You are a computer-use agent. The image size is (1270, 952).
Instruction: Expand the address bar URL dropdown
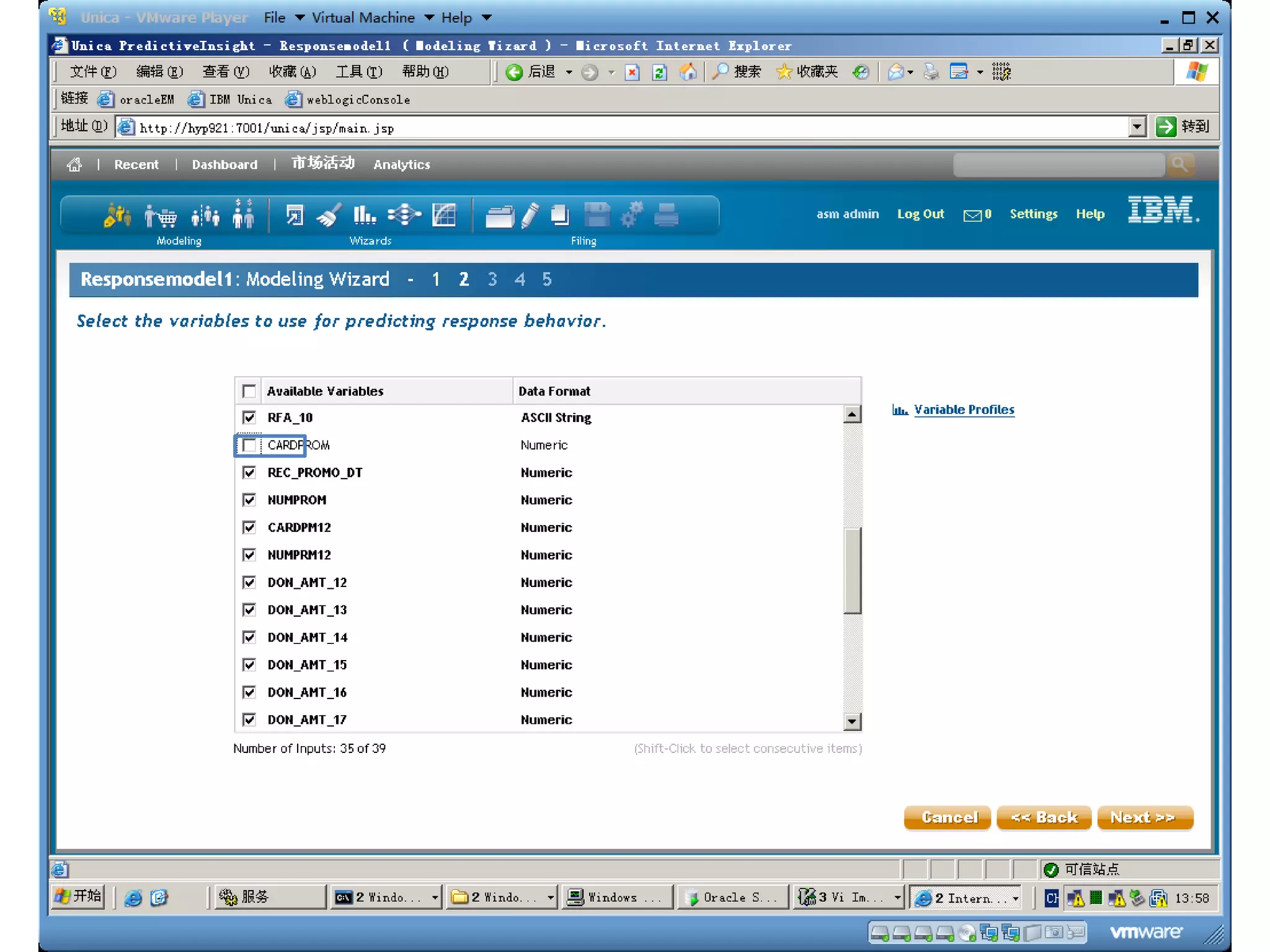[1137, 127]
